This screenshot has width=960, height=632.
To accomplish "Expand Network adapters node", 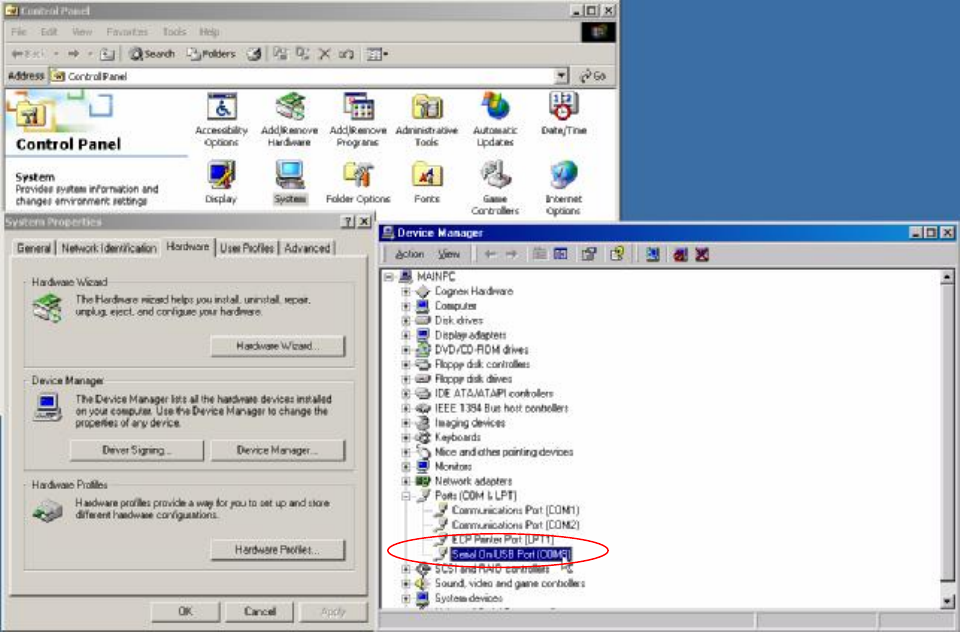I will [x=406, y=481].
